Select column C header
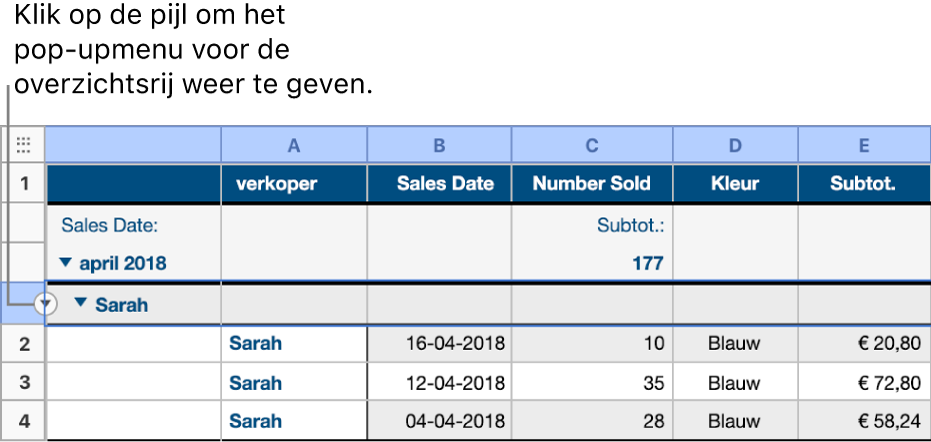Screen dimensions: 931x442 pos(592,145)
